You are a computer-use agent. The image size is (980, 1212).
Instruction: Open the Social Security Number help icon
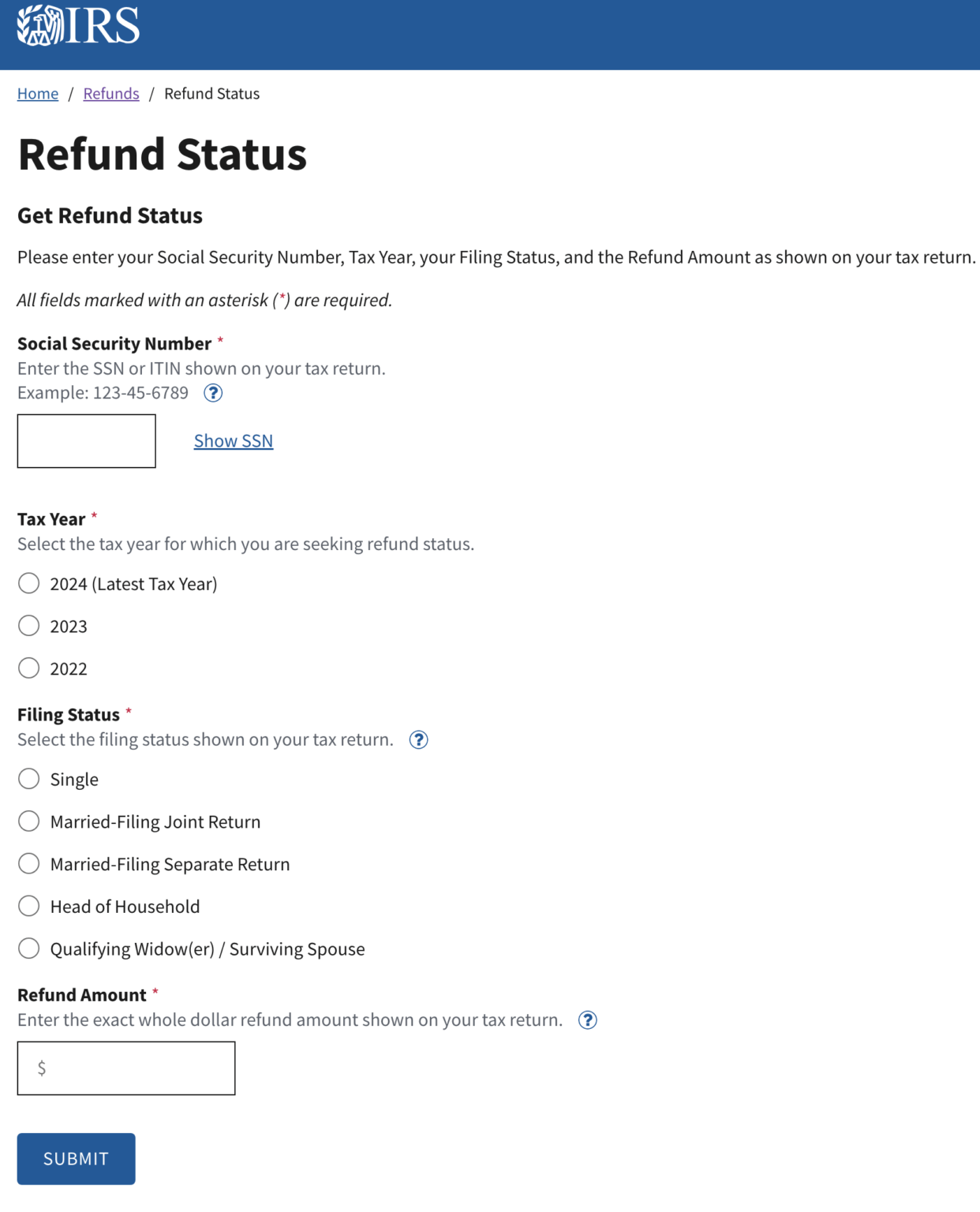213,393
